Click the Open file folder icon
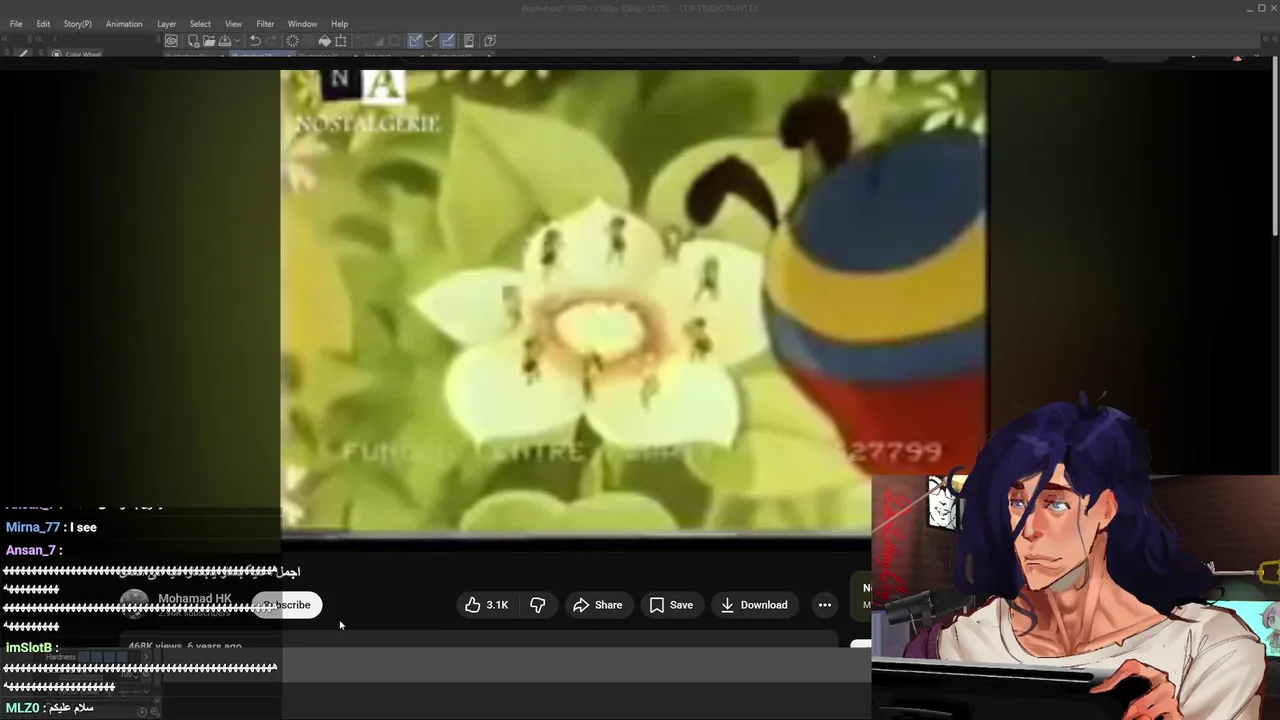 (x=209, y=41)
